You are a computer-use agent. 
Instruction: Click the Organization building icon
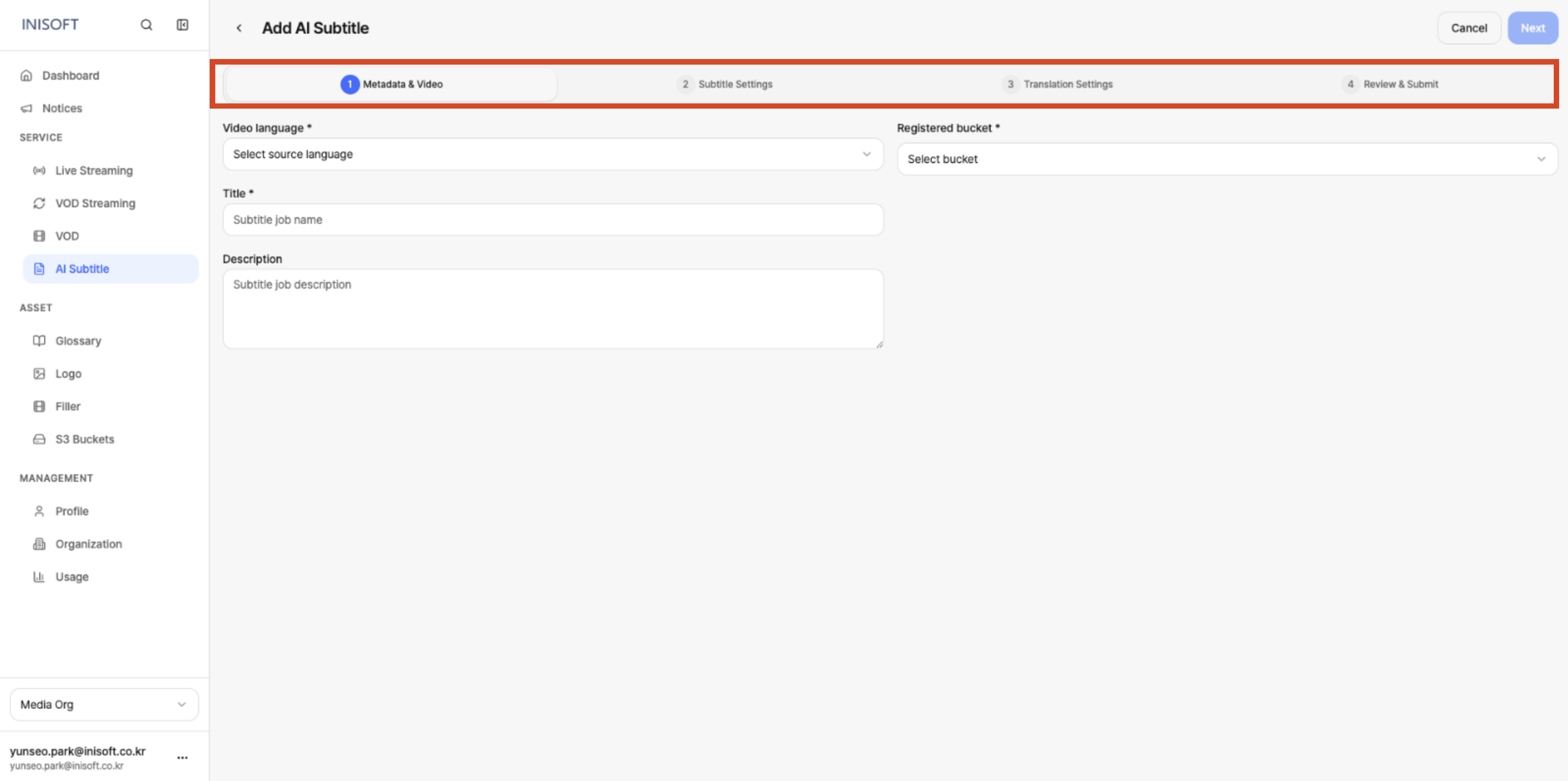[39, 544]
